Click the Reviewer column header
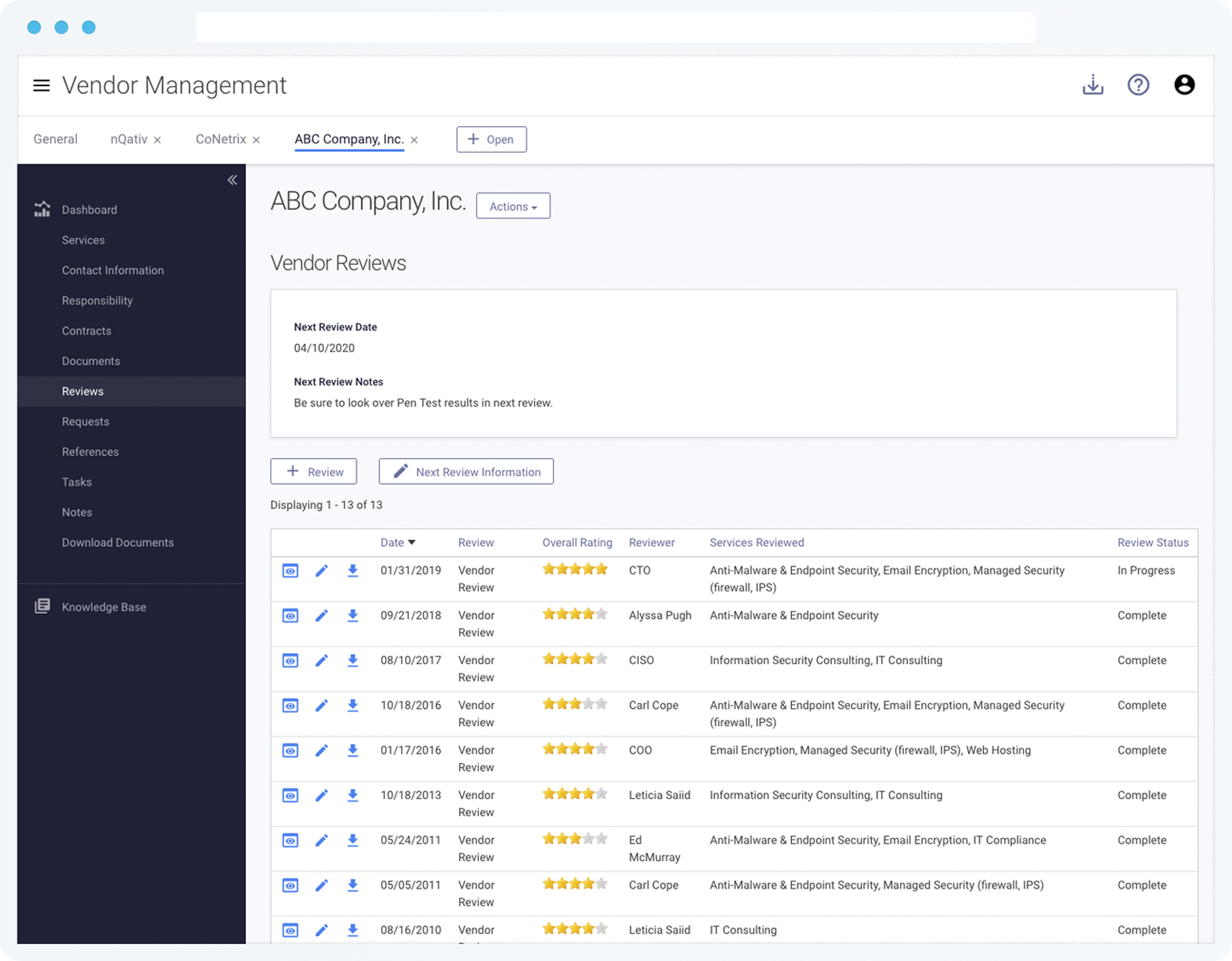 coord(652,543)
